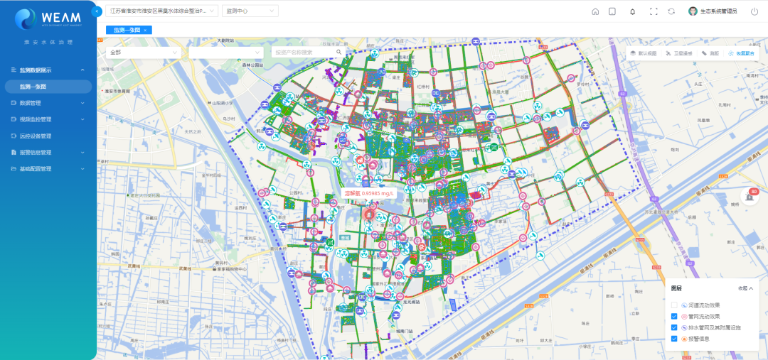This screenshot has height=360, width=768.
Task: Open the remote device management menu item
Action: click(48, 136)
